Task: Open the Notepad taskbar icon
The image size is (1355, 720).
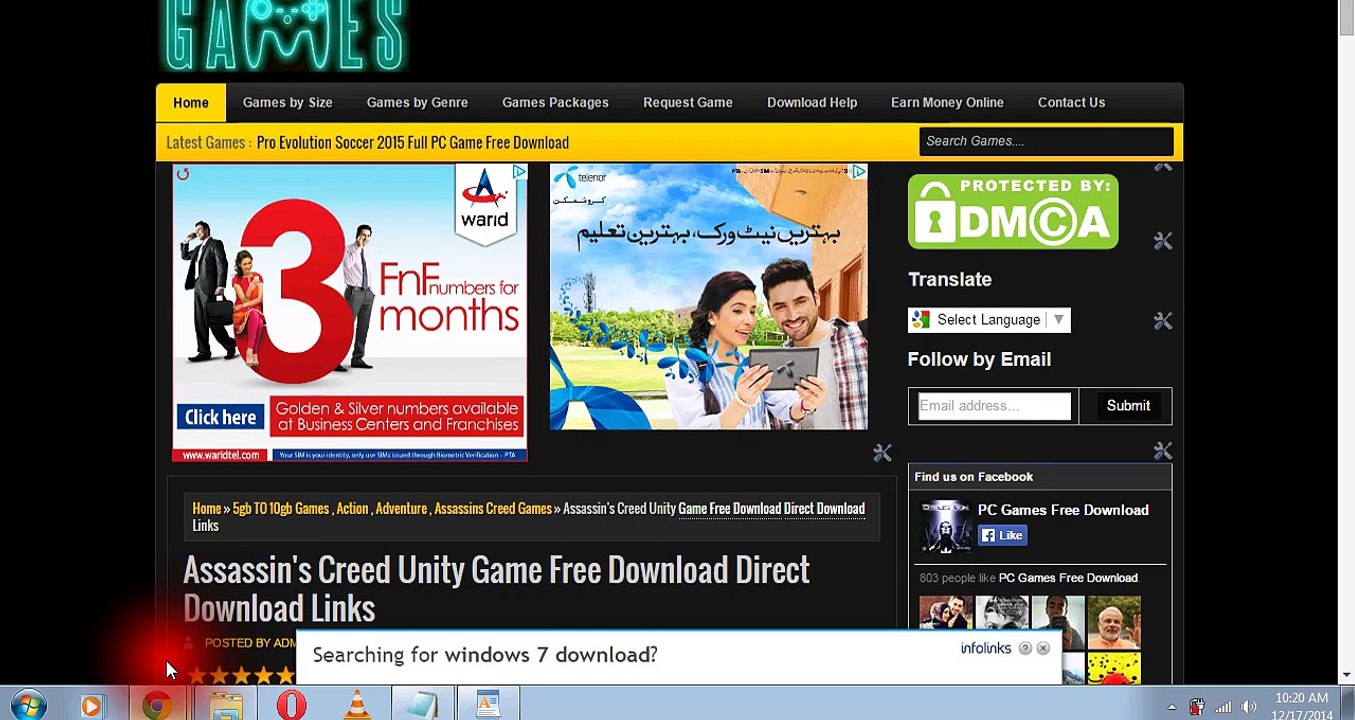Action: click(x=421, y=705)
